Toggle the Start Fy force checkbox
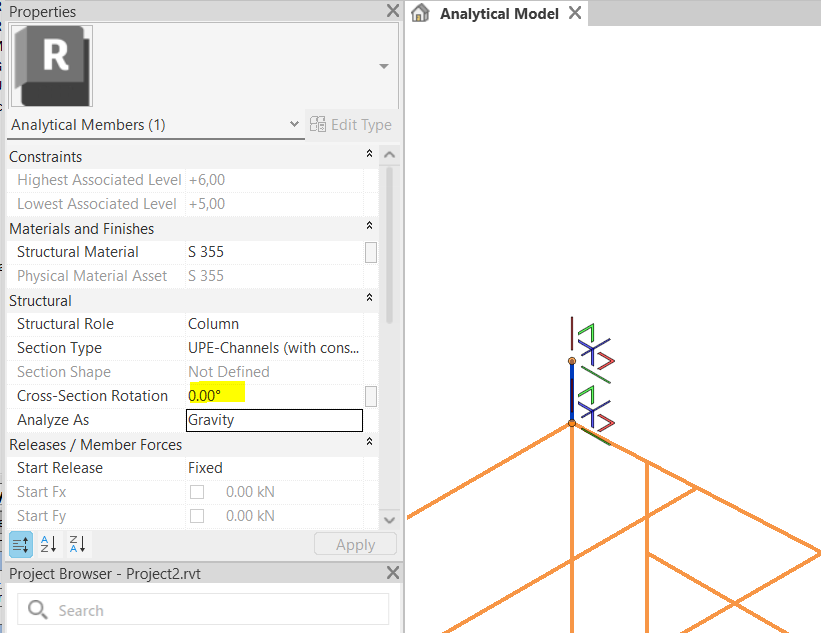The height and width of the screenshot is (633, 821). pyautogui.click(x=197, y=515)
